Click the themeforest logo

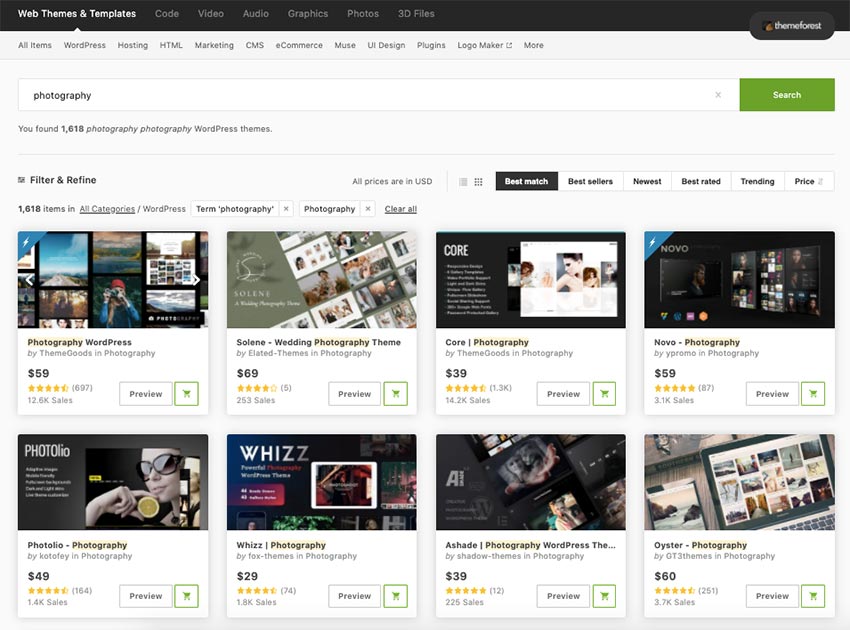point(791,25)
